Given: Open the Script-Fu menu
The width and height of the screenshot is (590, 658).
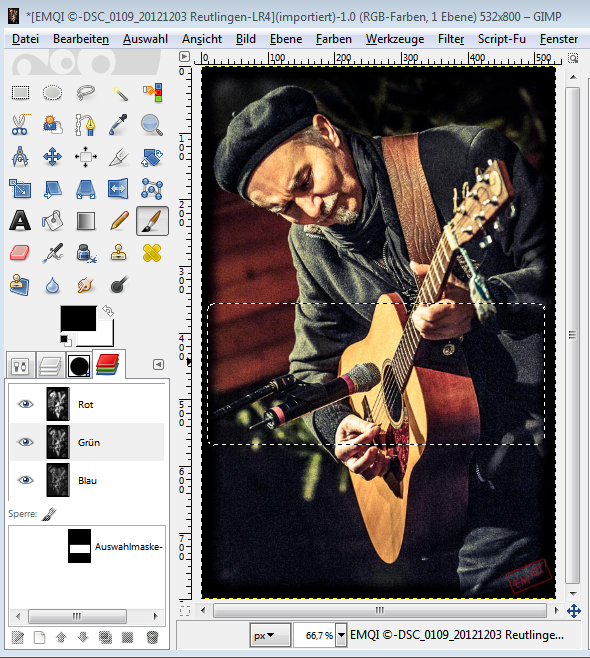Looking at the screenshot, I should (501, 39).
